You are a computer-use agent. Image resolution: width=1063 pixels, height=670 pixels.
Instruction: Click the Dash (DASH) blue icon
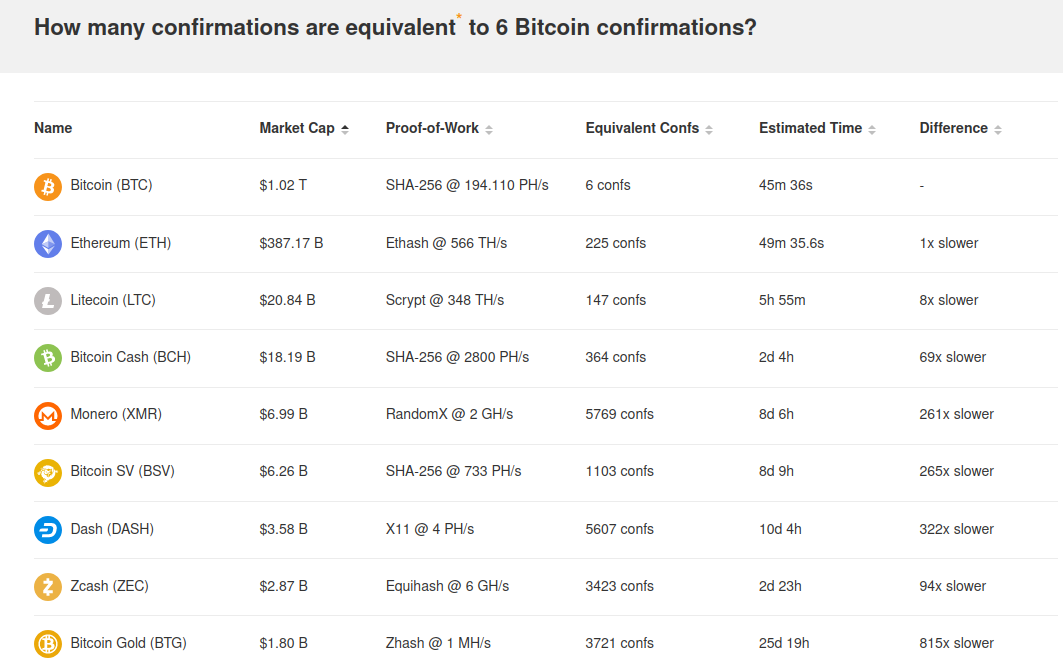[48, 530]
